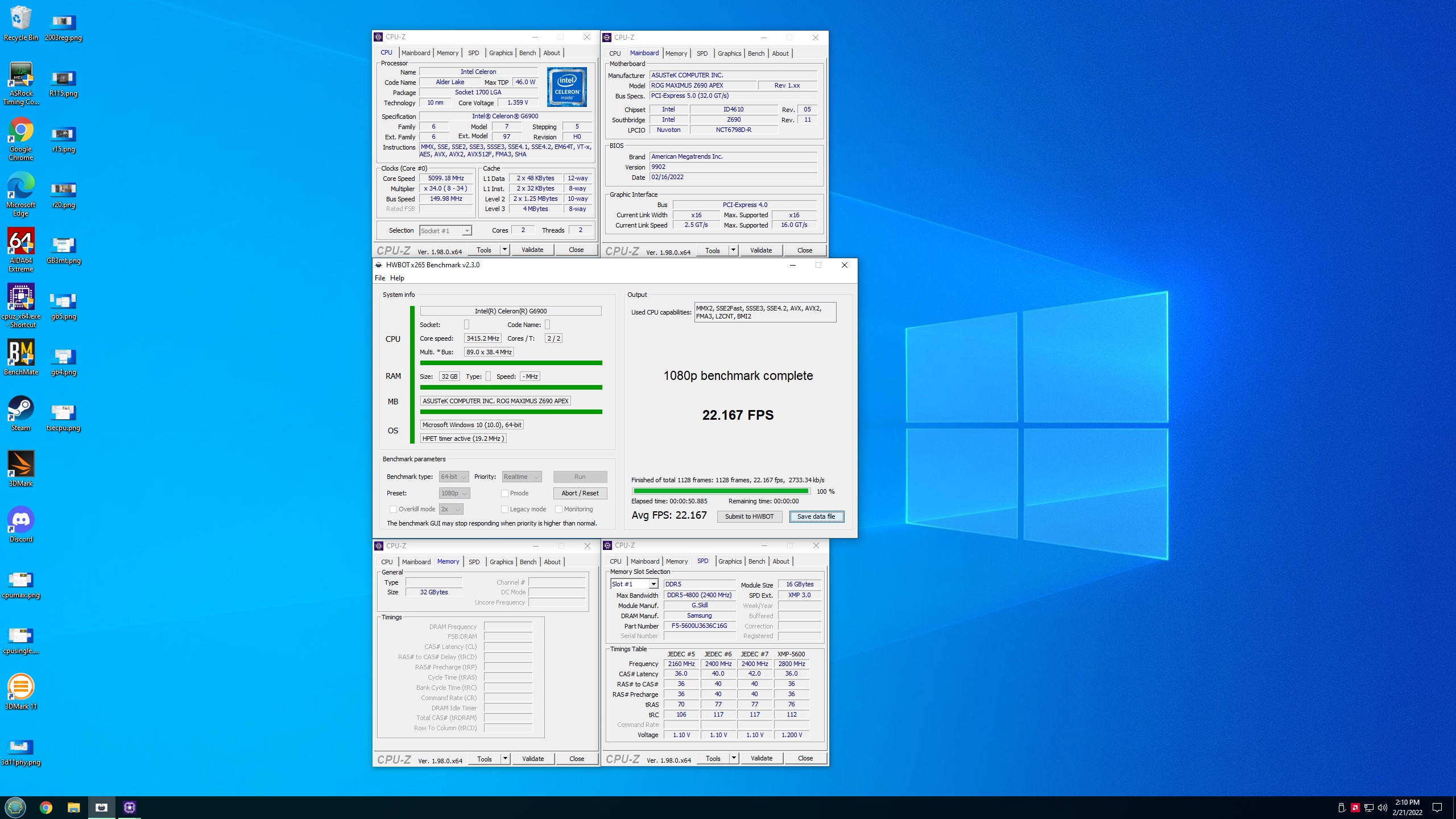The image size is (1456, 819).
Task: Open r20.png desktop file
Action: click(x=63, y=195)
